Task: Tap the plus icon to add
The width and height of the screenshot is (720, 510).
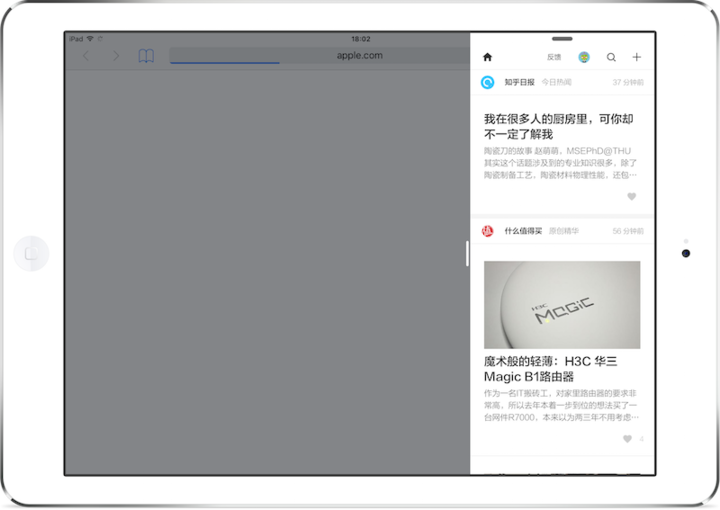Action: point(637,57)
